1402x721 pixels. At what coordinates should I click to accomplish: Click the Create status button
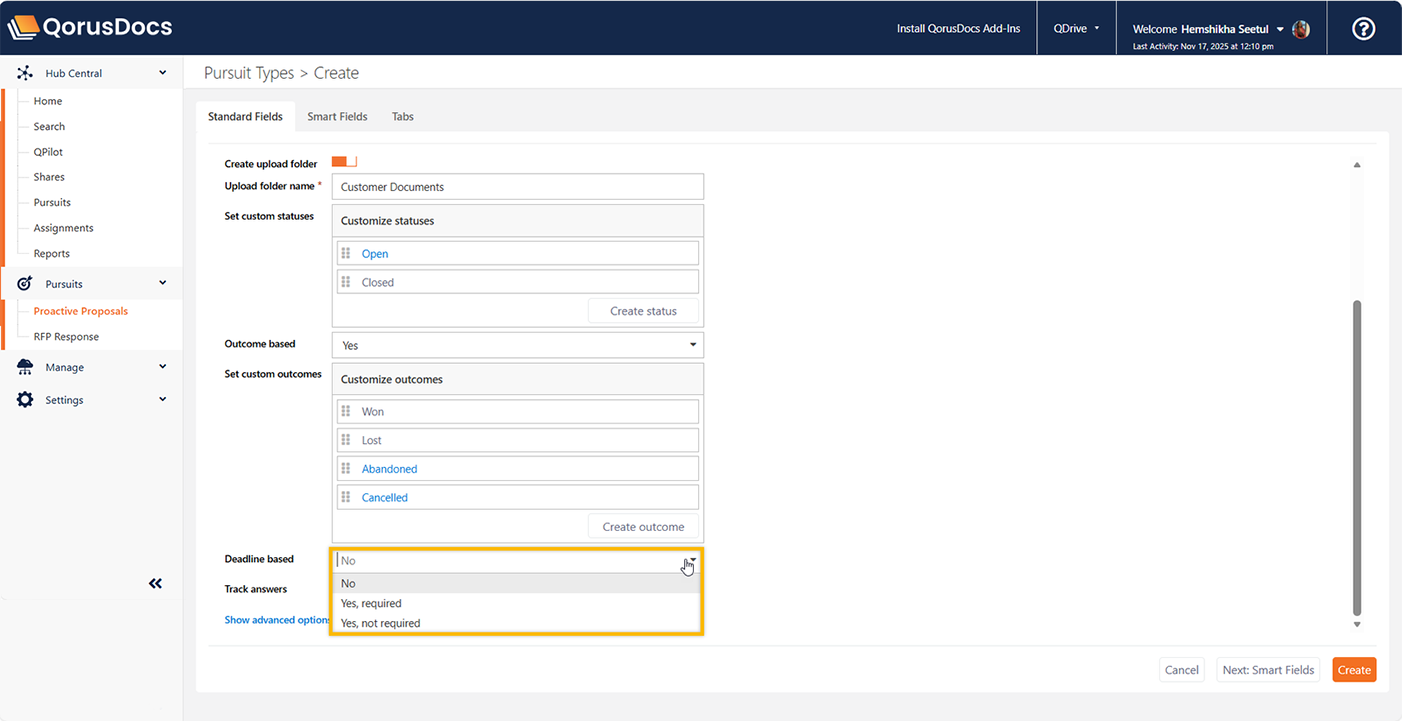coord(643,311)
